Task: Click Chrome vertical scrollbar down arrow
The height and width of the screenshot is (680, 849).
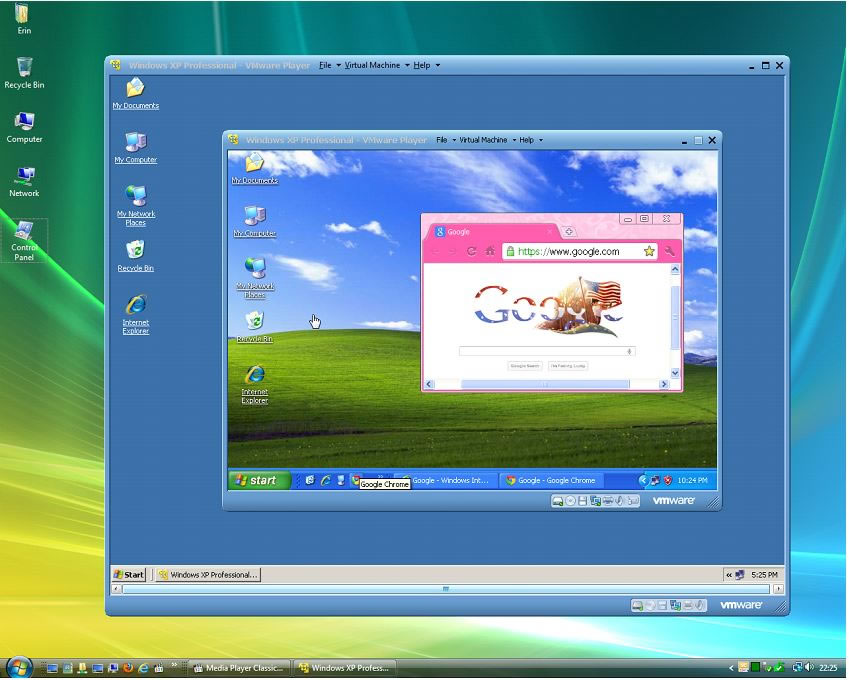Action: [675, 373]
